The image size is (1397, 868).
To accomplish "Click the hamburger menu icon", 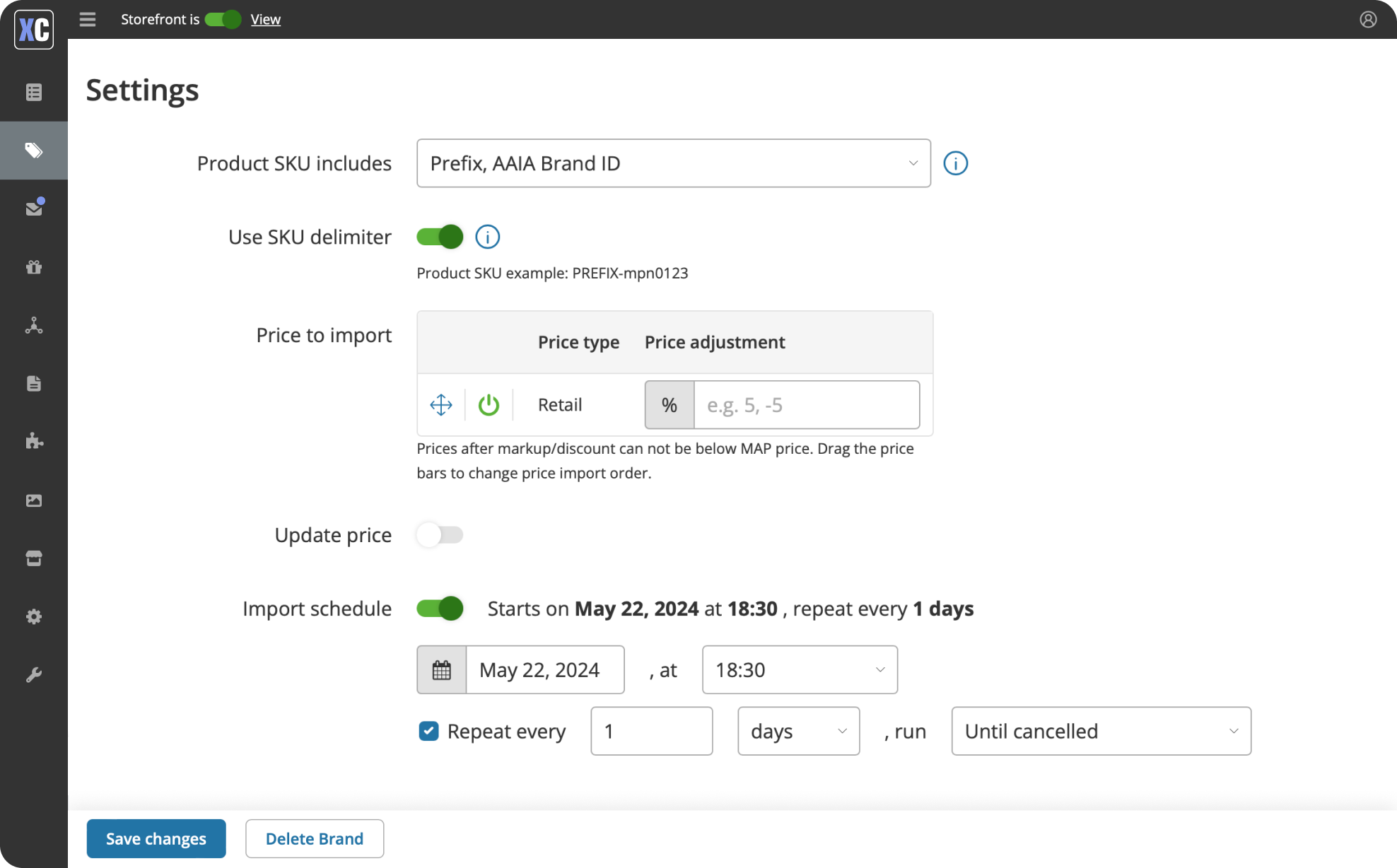I will click(x=87, y=19).
